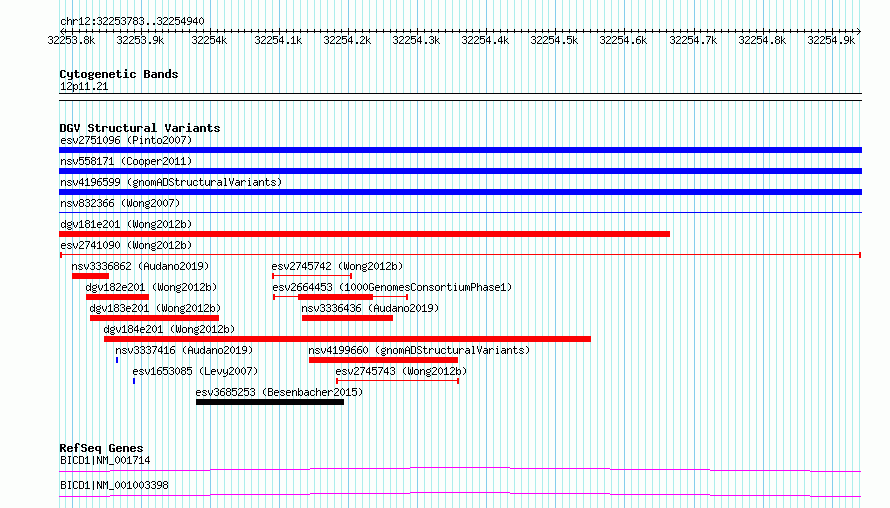This screenshot has height=508, width=890.
Task: Click the 32254.6k ruler tick label
Action: click(623, 40)
